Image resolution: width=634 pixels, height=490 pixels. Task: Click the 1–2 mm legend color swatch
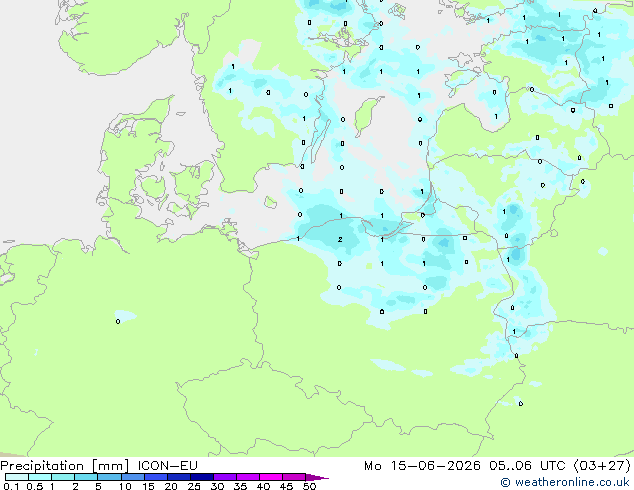coord(63,477)
